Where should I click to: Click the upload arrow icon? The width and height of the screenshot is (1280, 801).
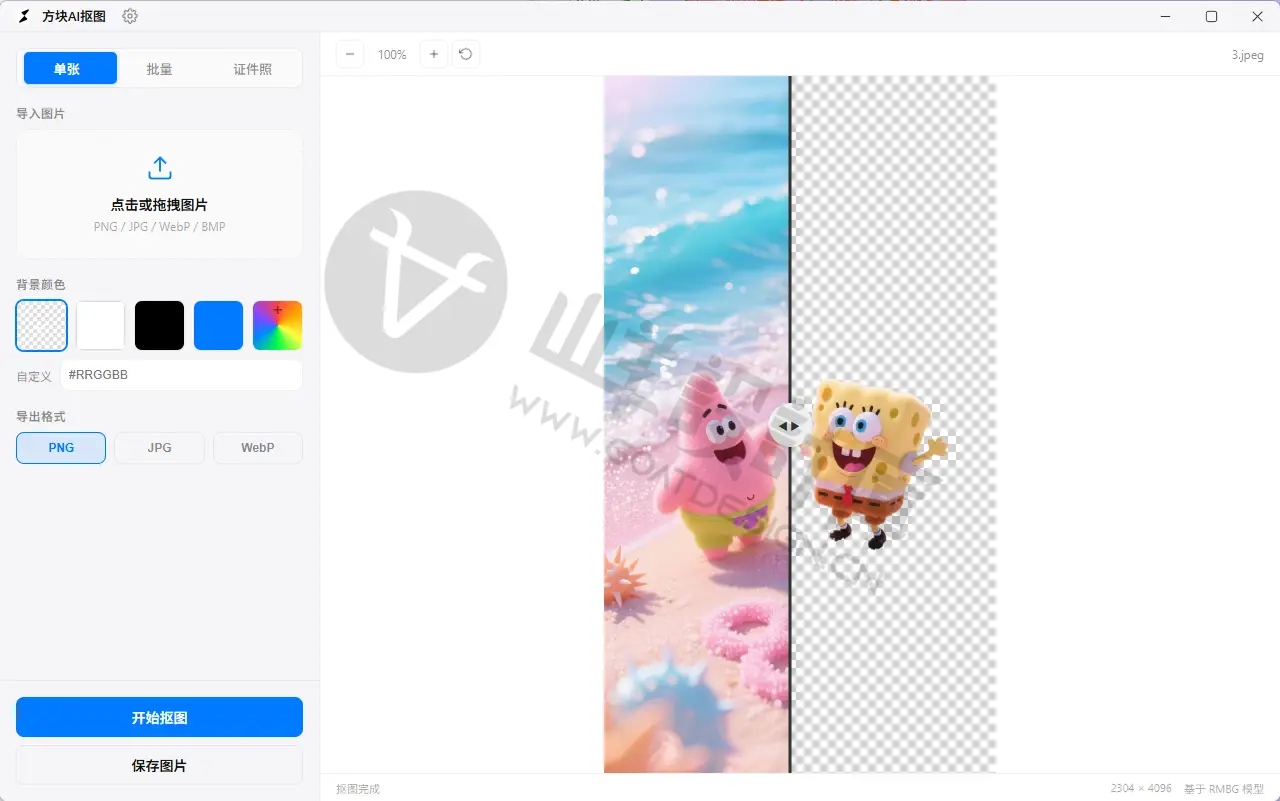coord(160,168)
